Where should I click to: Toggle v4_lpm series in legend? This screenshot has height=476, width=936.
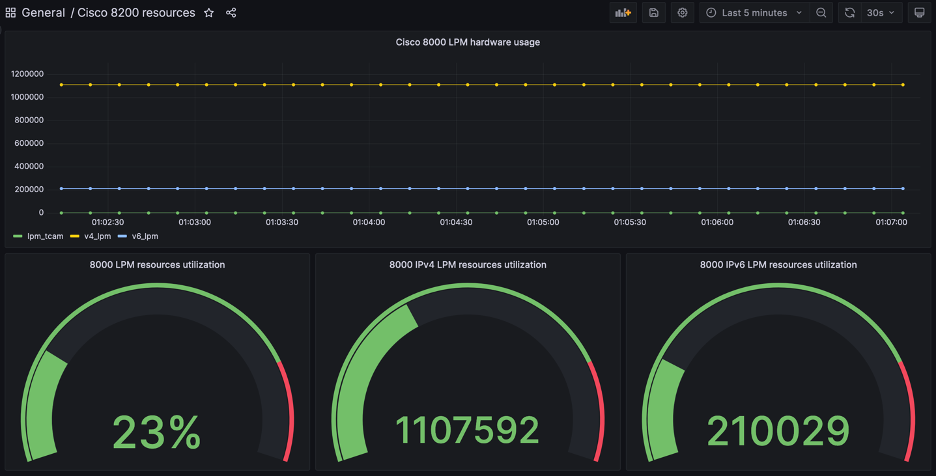pyautogui.click(x=97, y=237)
